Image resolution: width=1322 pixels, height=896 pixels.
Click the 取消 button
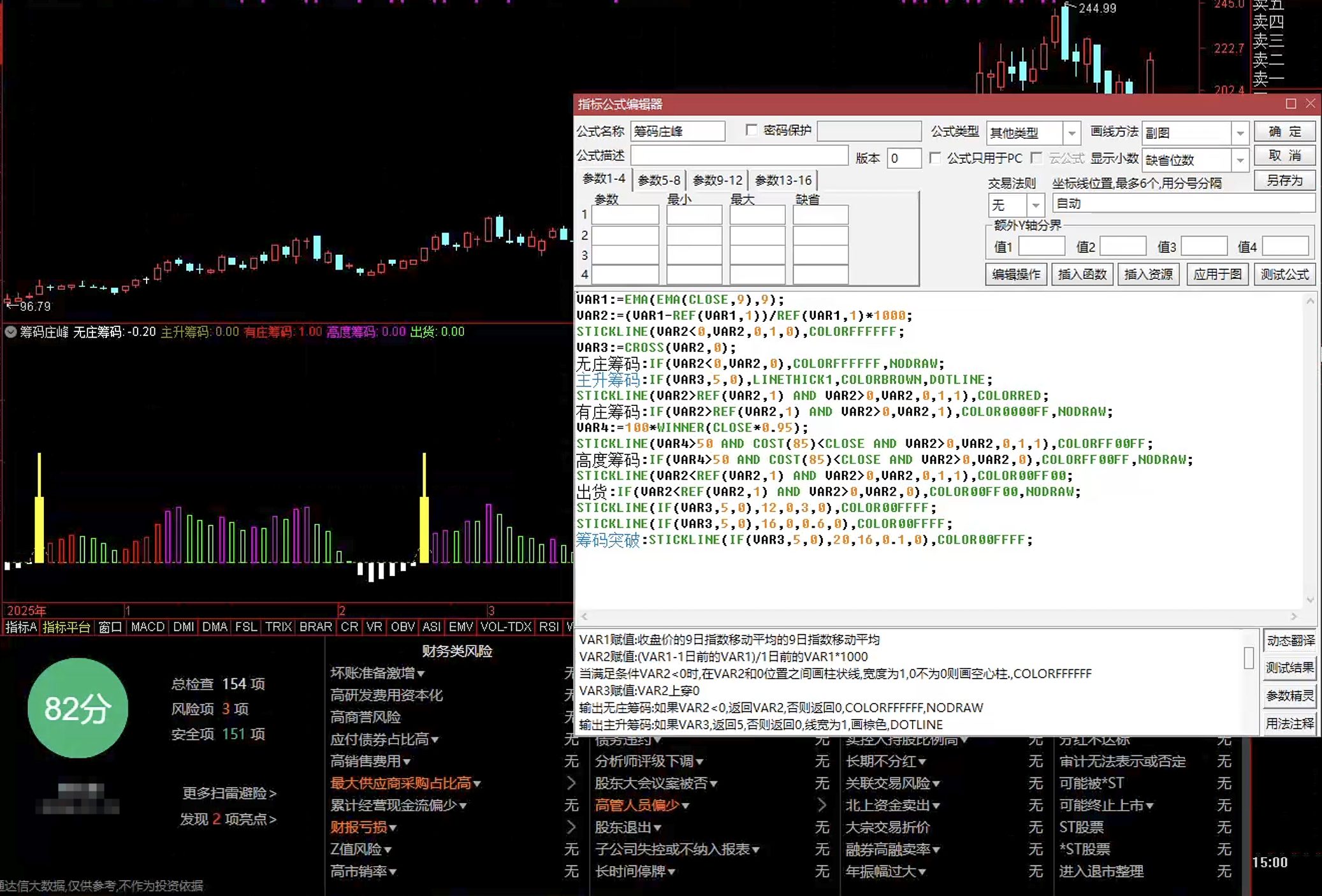(1284, 155)
